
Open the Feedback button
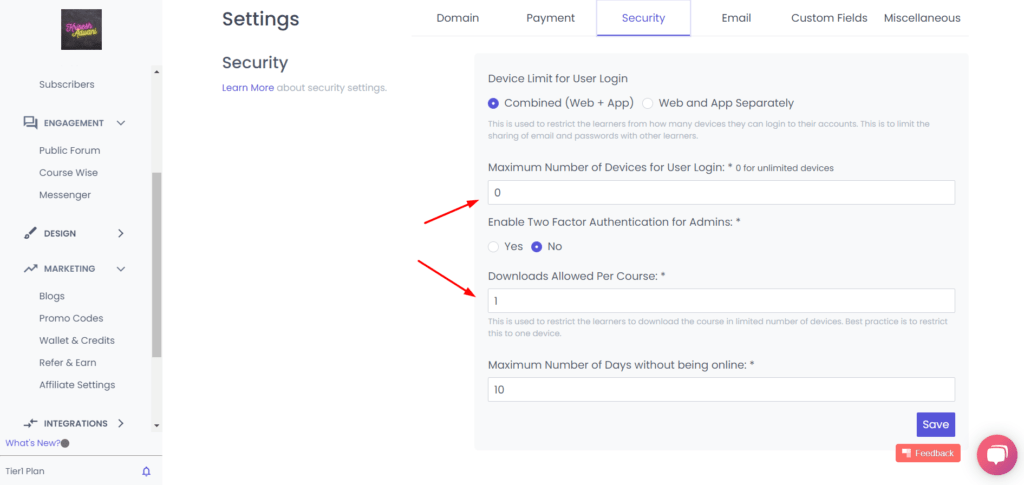928,453
